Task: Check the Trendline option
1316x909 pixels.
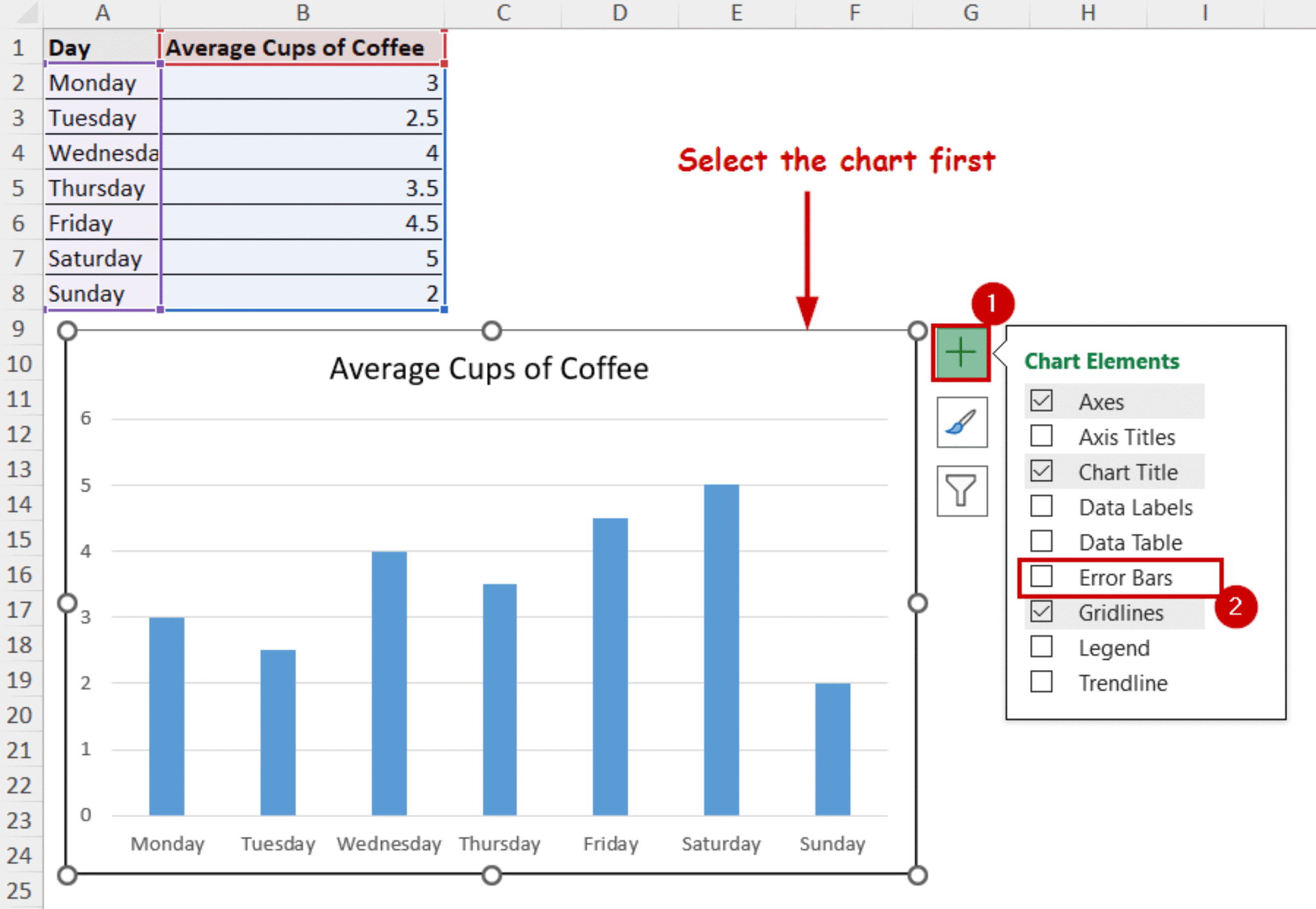Action: pyautogui.click(x=1041, y=682)
